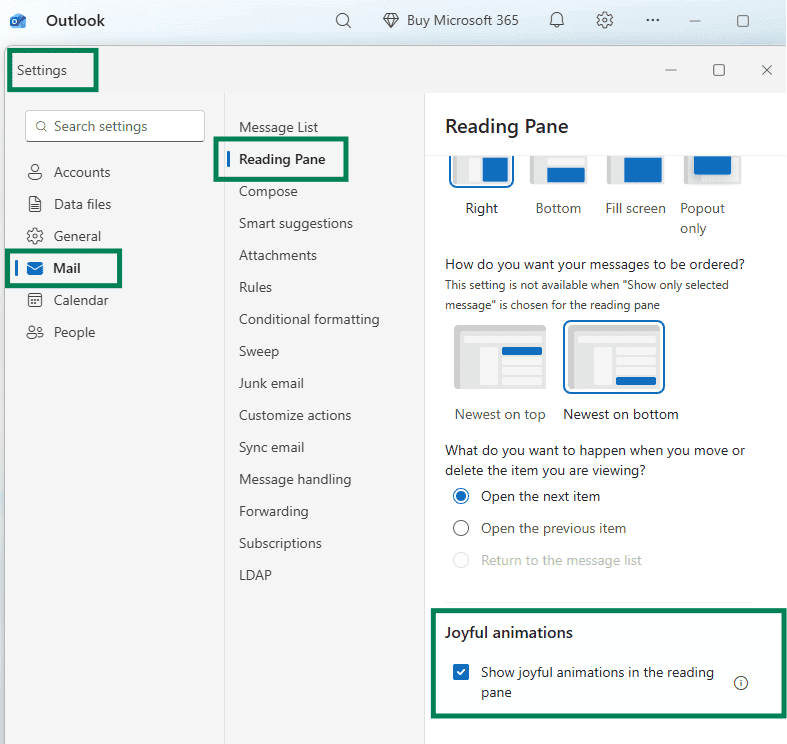Go to Accounts settings category
This screenshot has width=787, height=744.
click(x=82, y=172)
